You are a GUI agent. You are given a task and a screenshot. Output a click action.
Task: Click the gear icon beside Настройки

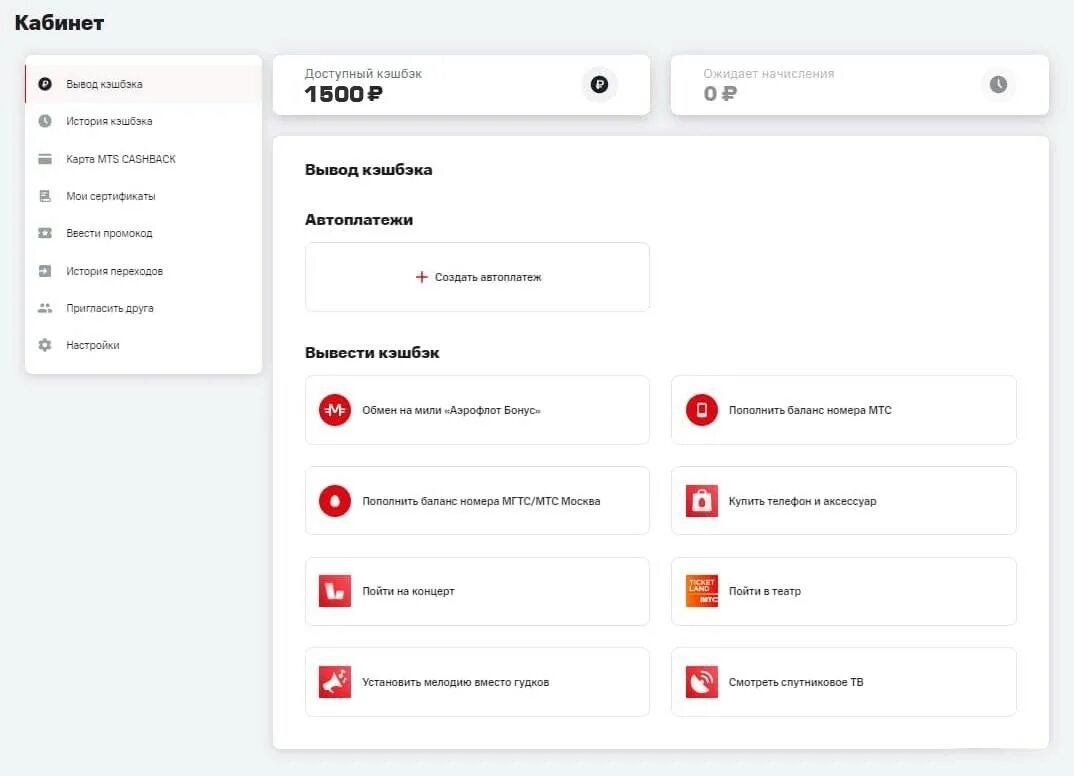click(45, 345)
